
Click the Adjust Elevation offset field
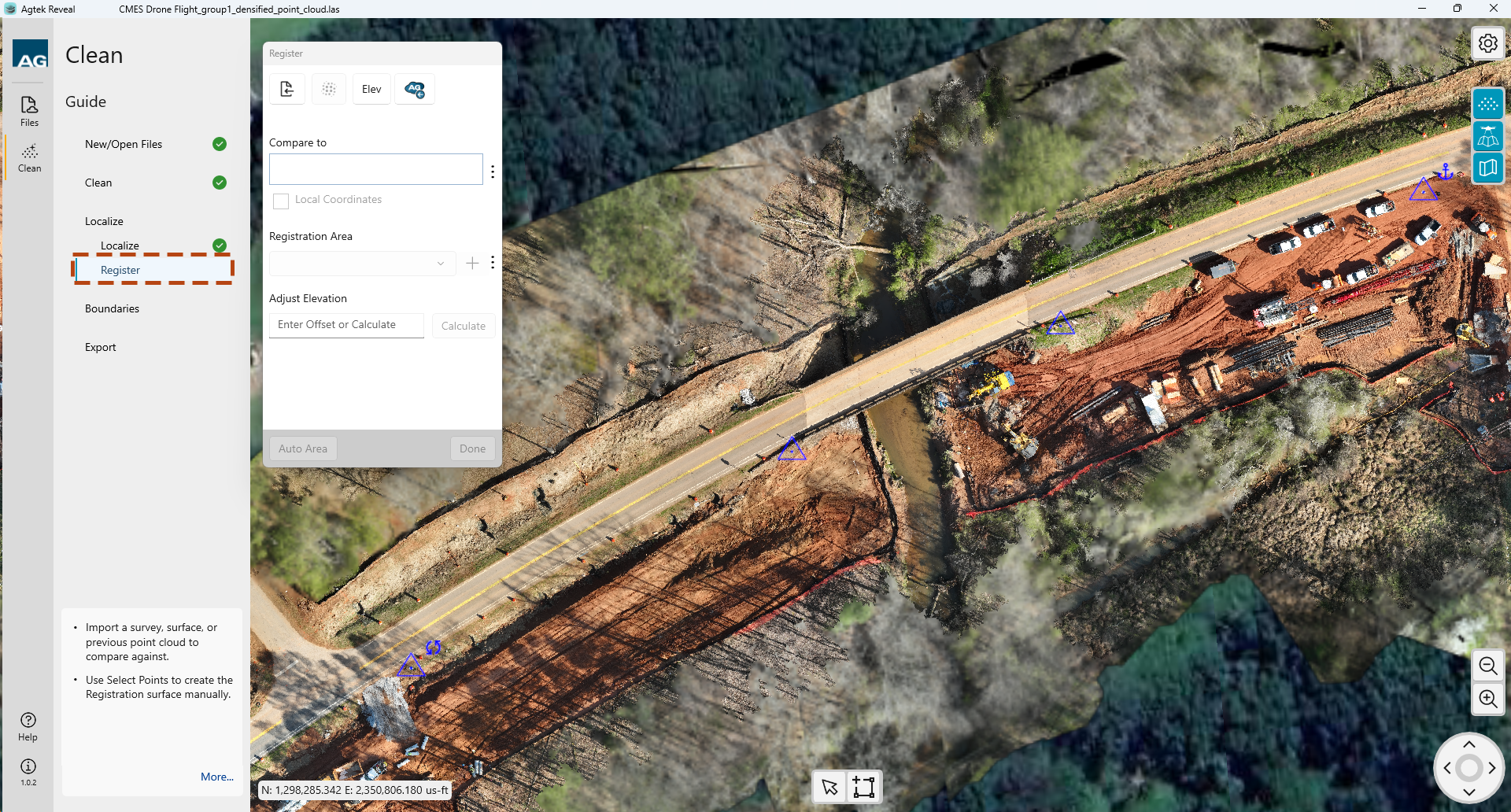click(346, 325)
